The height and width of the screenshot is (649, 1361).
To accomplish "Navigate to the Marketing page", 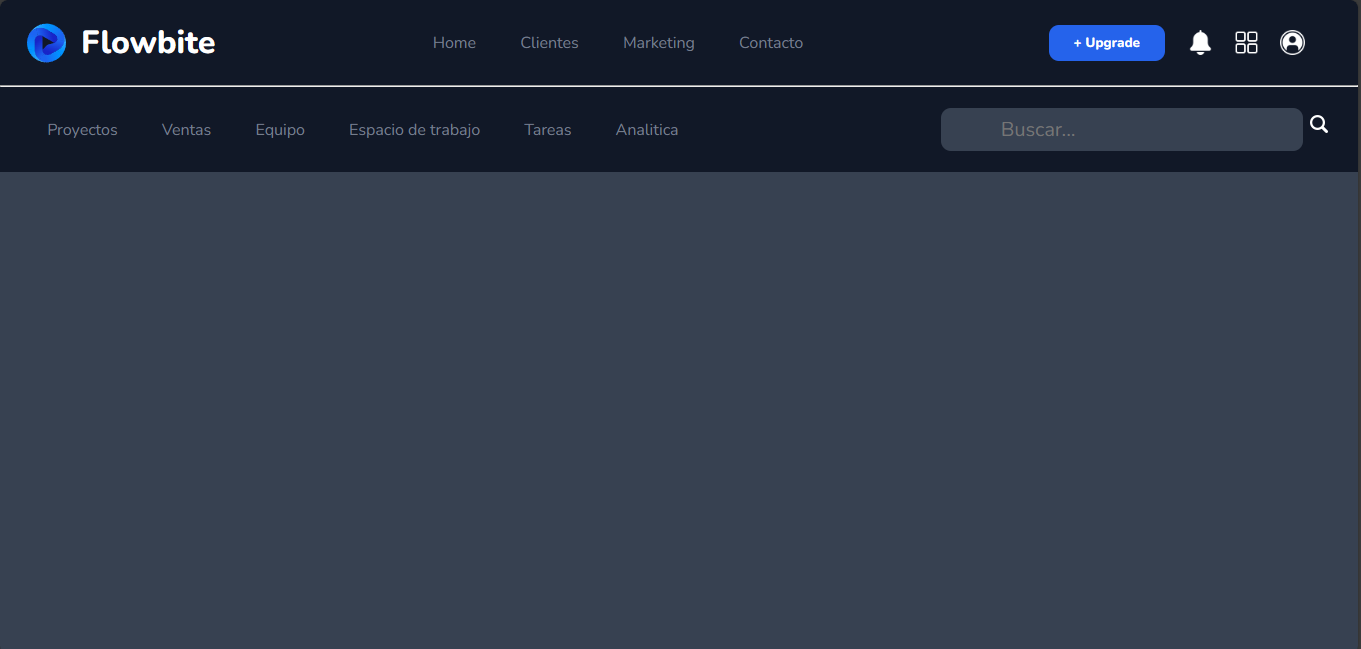I will pyautogui.click(x=658, y=42).
